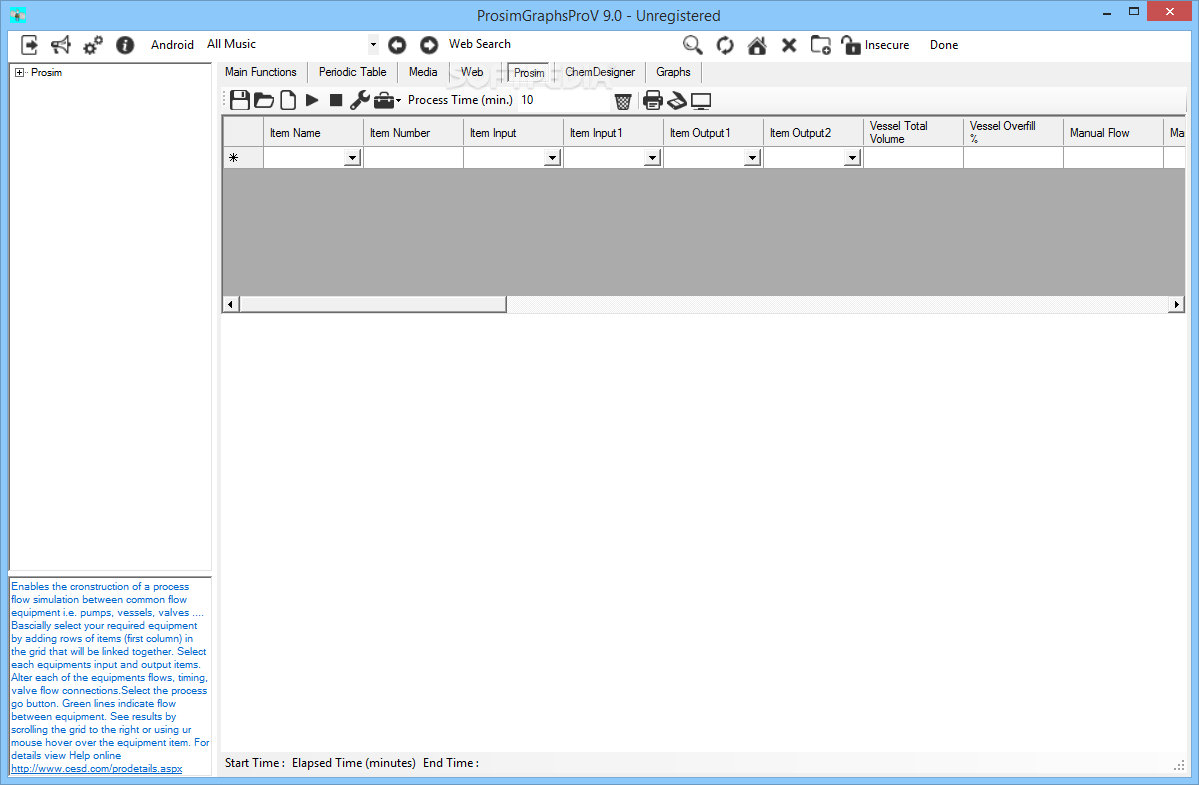Open the Graphs tab
1199x785 pixels.
click(x=673, y=72)
